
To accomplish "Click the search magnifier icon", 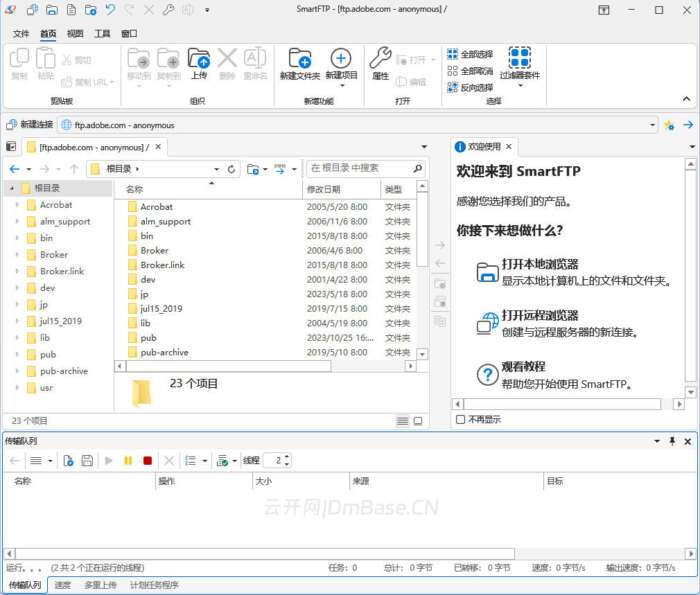I will (x=417, y=168).
